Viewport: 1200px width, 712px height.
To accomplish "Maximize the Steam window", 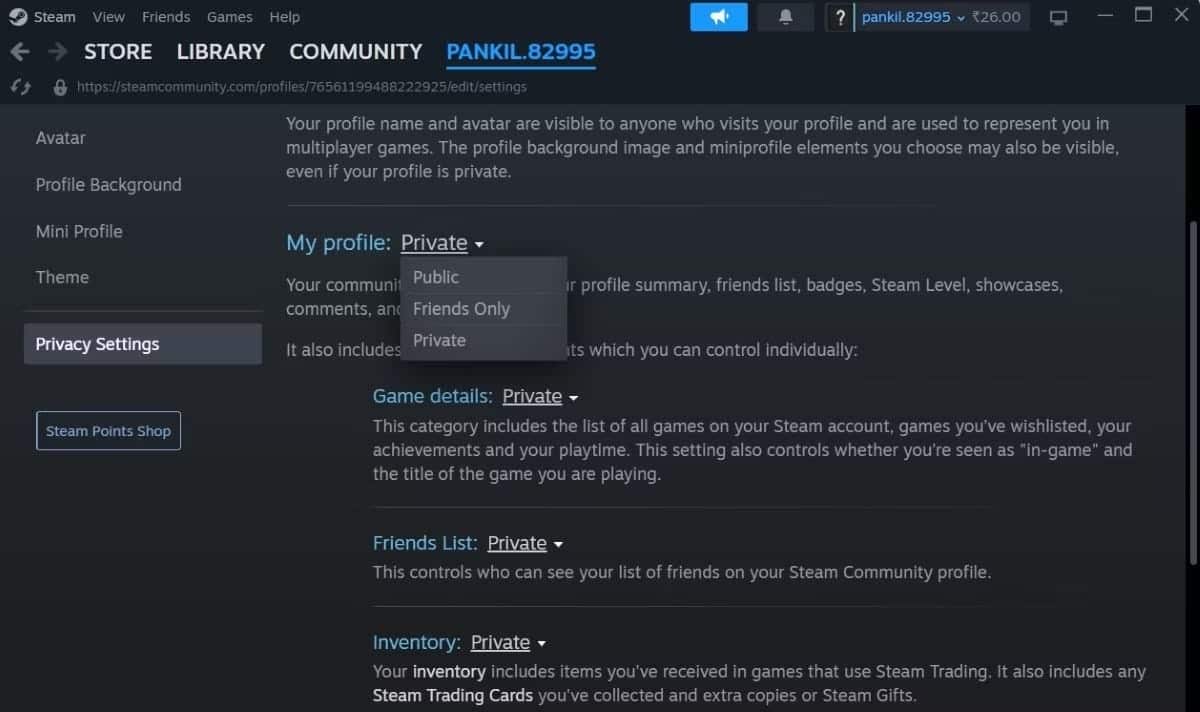I will pos(1144,15).
